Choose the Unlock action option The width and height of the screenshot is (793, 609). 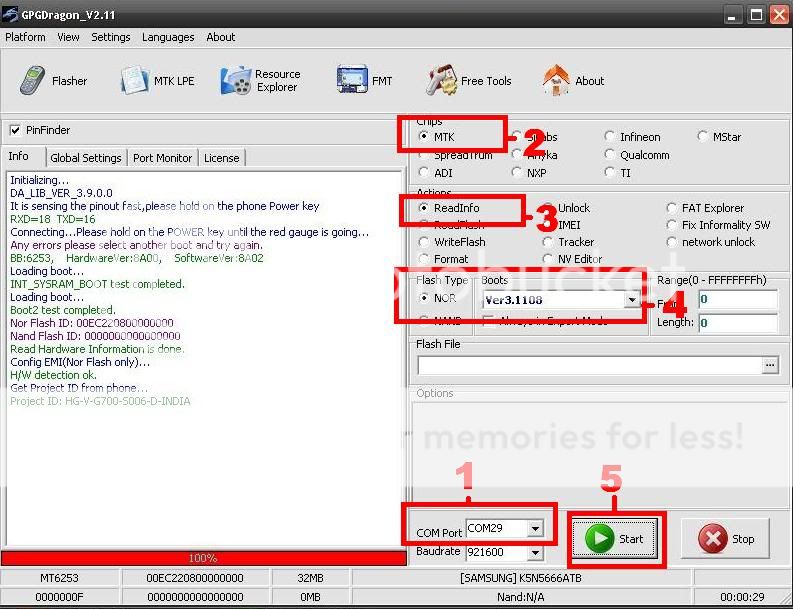point(548,208)
